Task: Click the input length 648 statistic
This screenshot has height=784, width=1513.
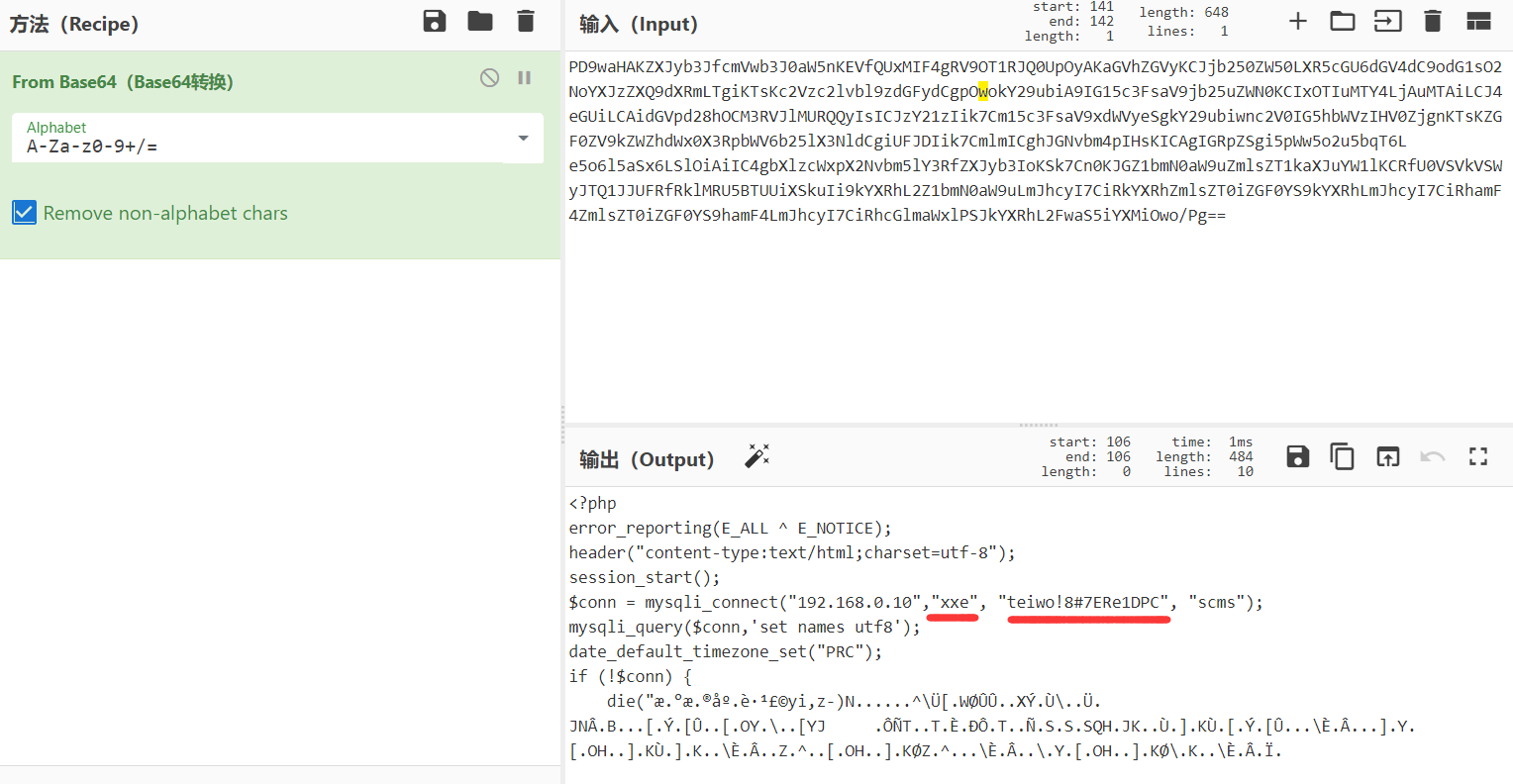Action: 1183,12
